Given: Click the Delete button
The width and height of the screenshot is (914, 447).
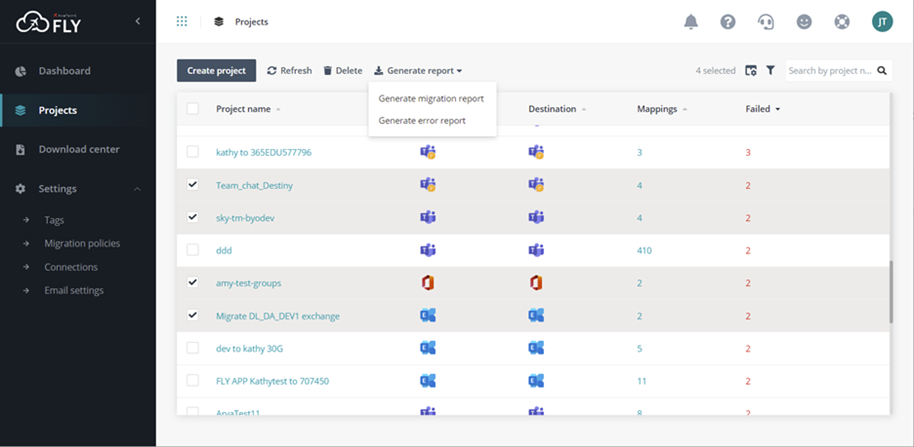Looking at the screenshot, I should (343, 71).
